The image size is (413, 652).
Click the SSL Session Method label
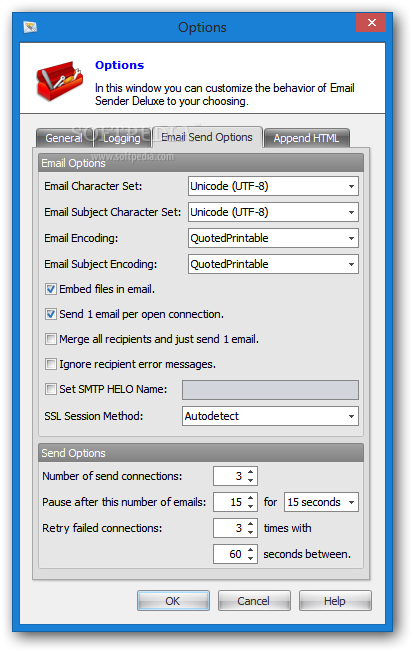pyautogui.click(x=94, y=416)
